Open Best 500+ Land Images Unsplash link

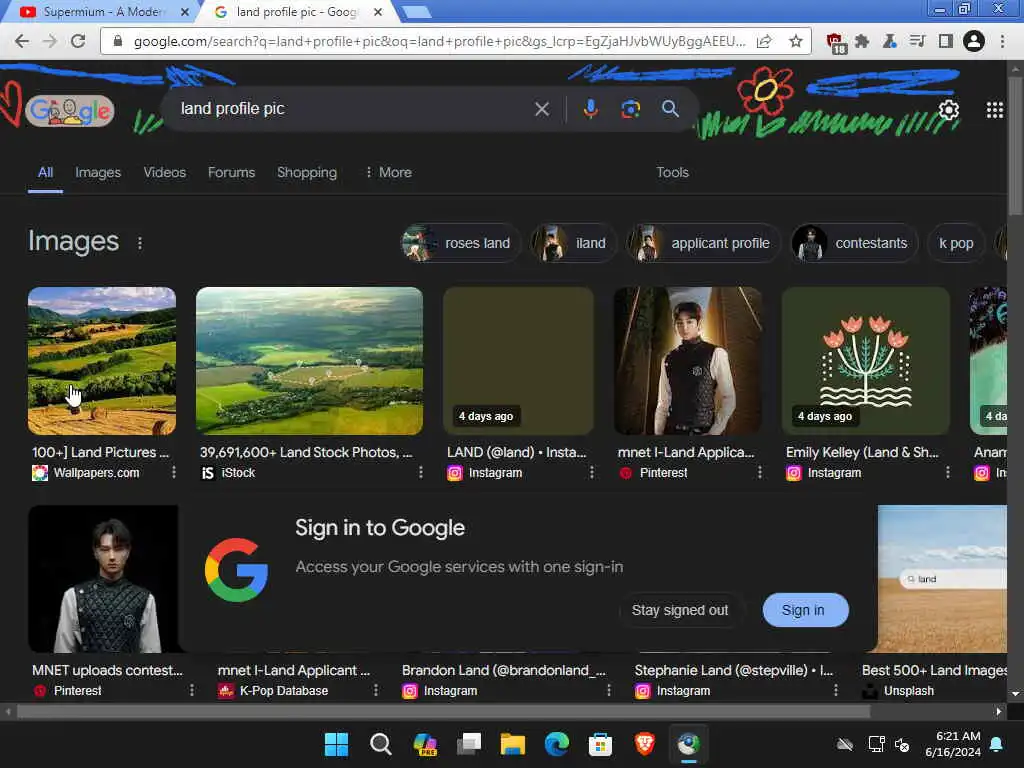pos(934,670)
